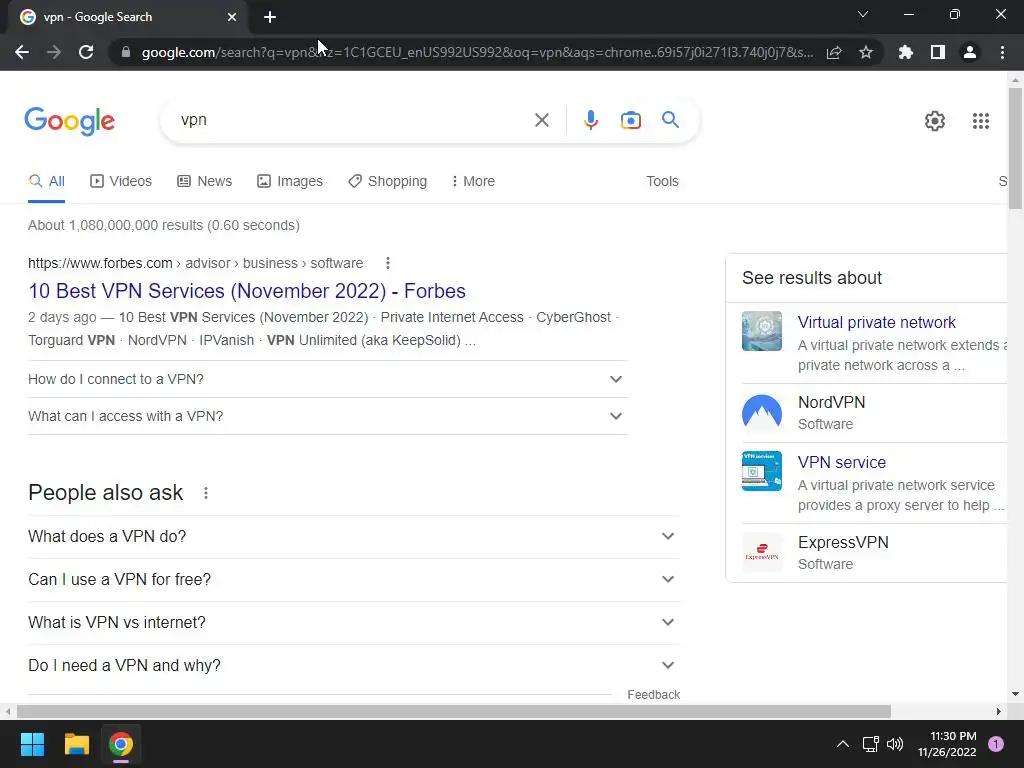The height and width of the screenshot is (768, 1024).
Task: Select the All results tab
Action: [46, 182]
